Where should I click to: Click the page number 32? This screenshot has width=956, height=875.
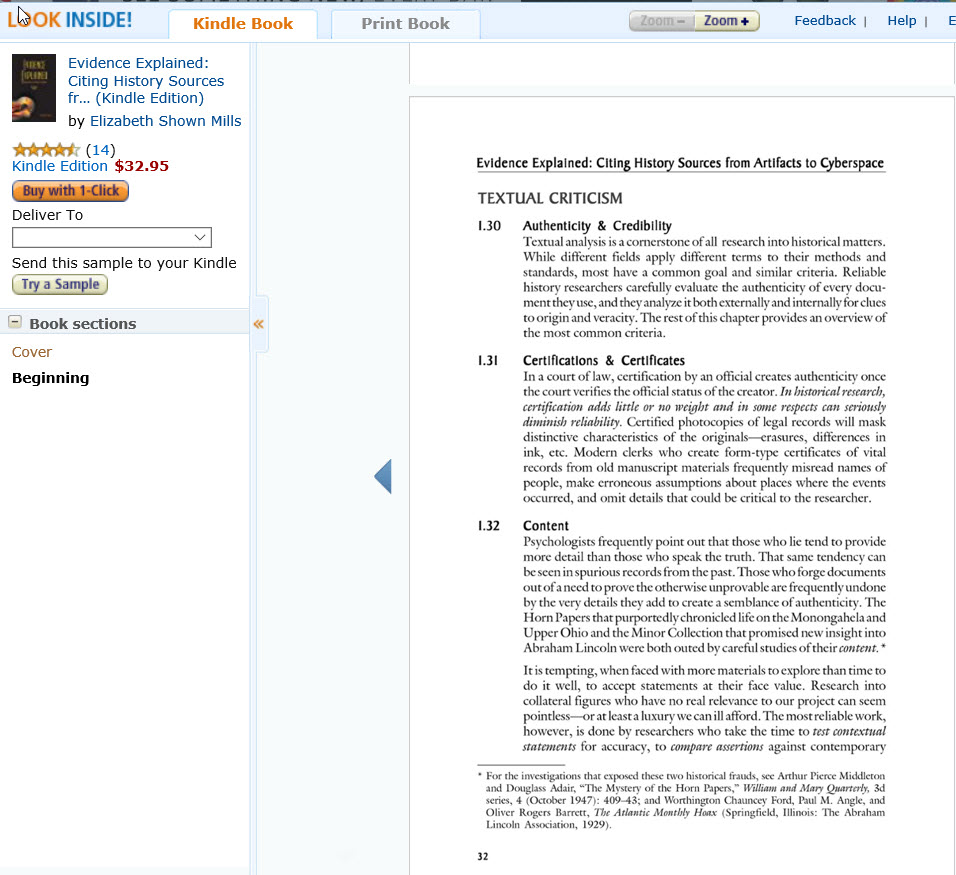coord(483,856)
